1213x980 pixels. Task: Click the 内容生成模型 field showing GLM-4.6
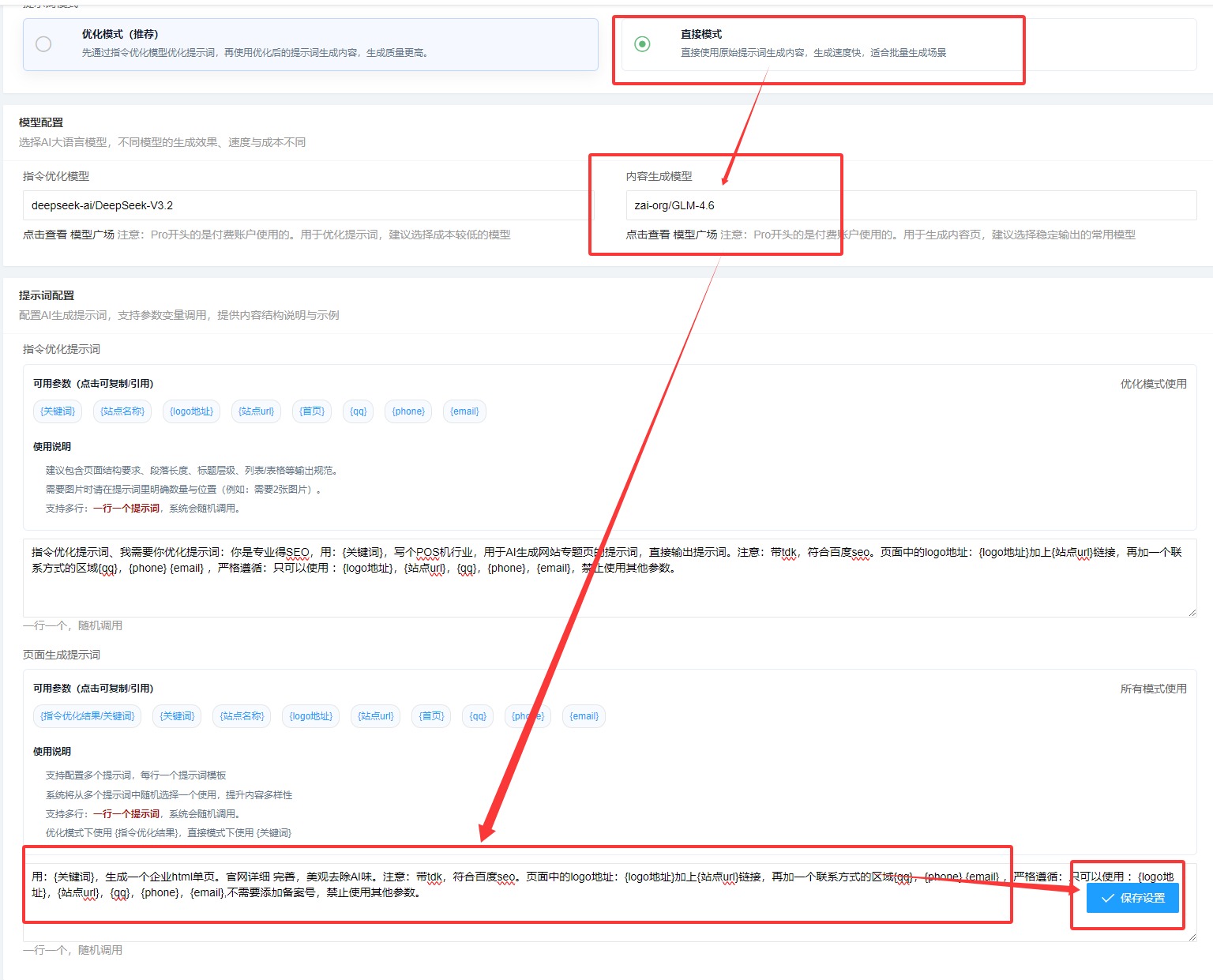pos(910,205)
